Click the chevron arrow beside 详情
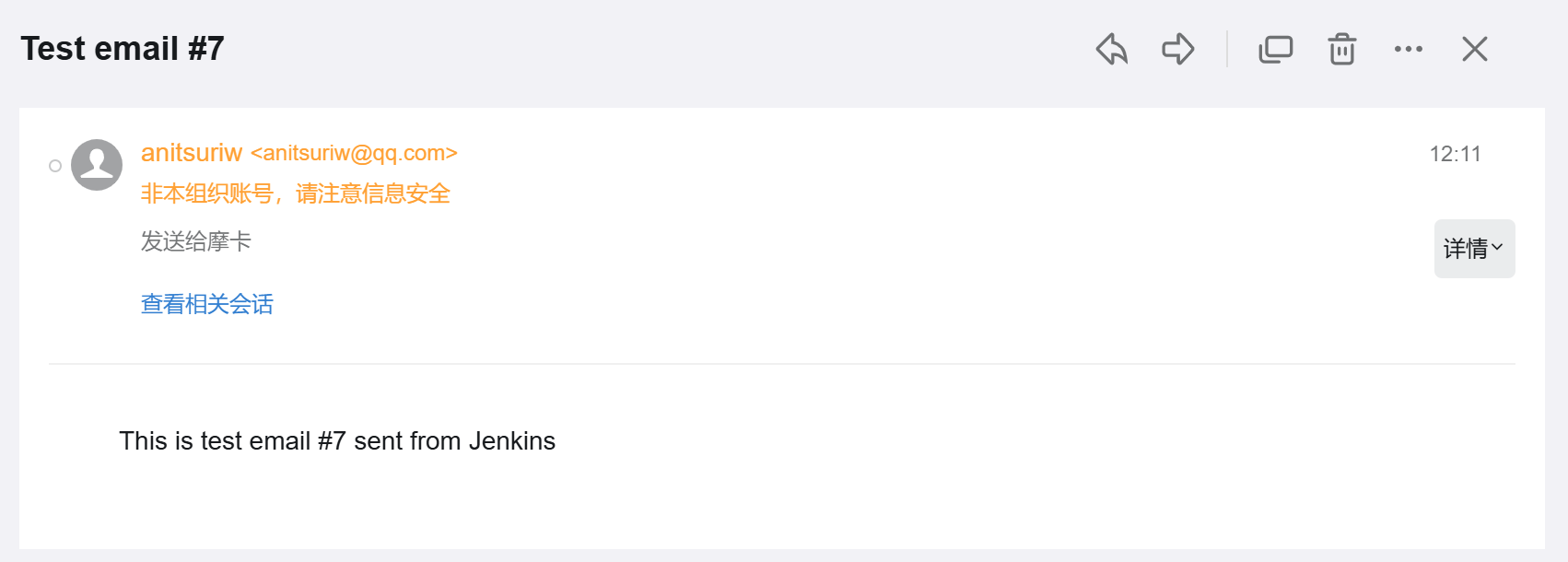The width and height of the screenshot is (1568, 562). pyautogui.click(x=1497, y=247)
